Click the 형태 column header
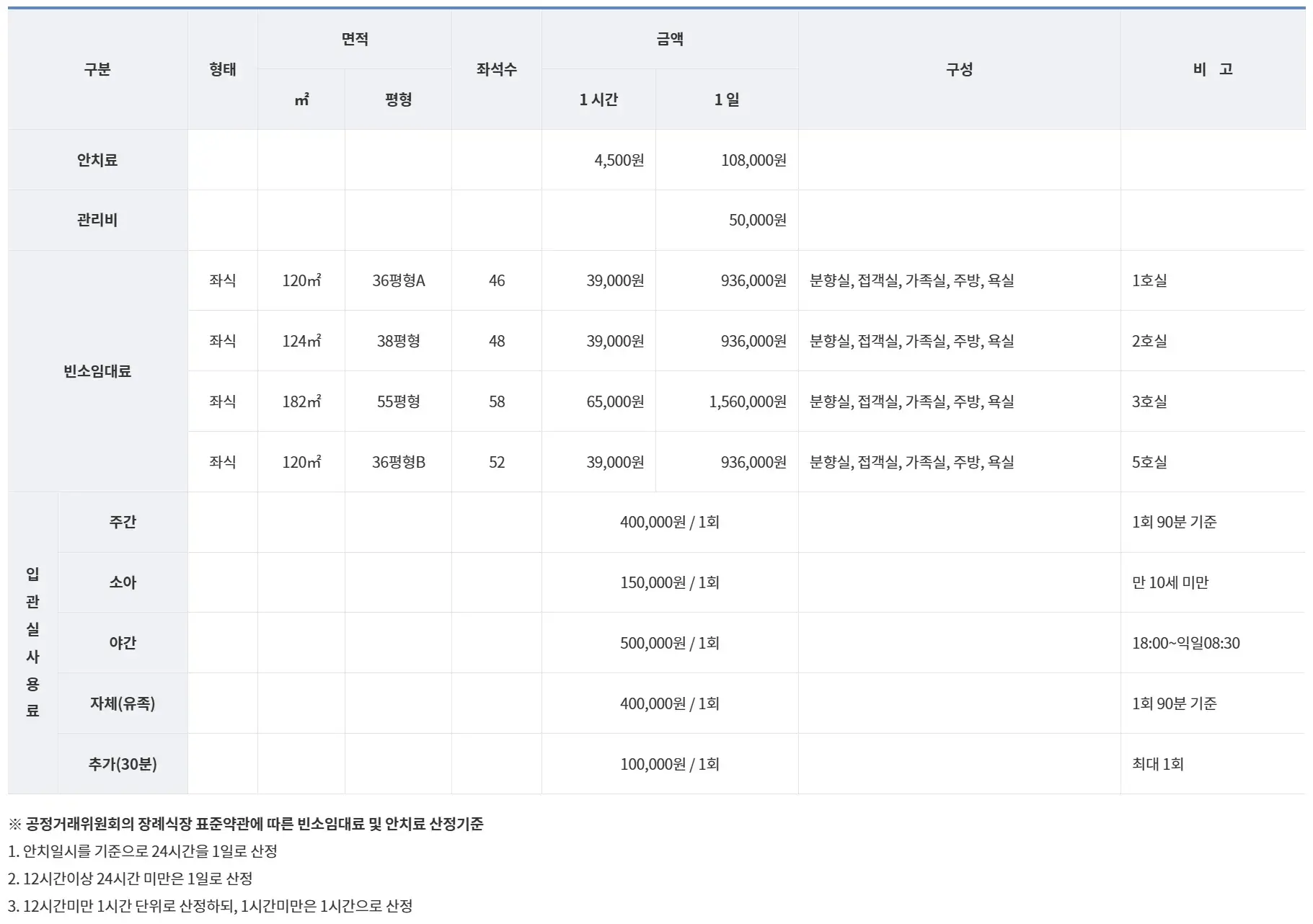Image resolution: width=1313 pixels, height=924 pixels. (x=223, y=70)
